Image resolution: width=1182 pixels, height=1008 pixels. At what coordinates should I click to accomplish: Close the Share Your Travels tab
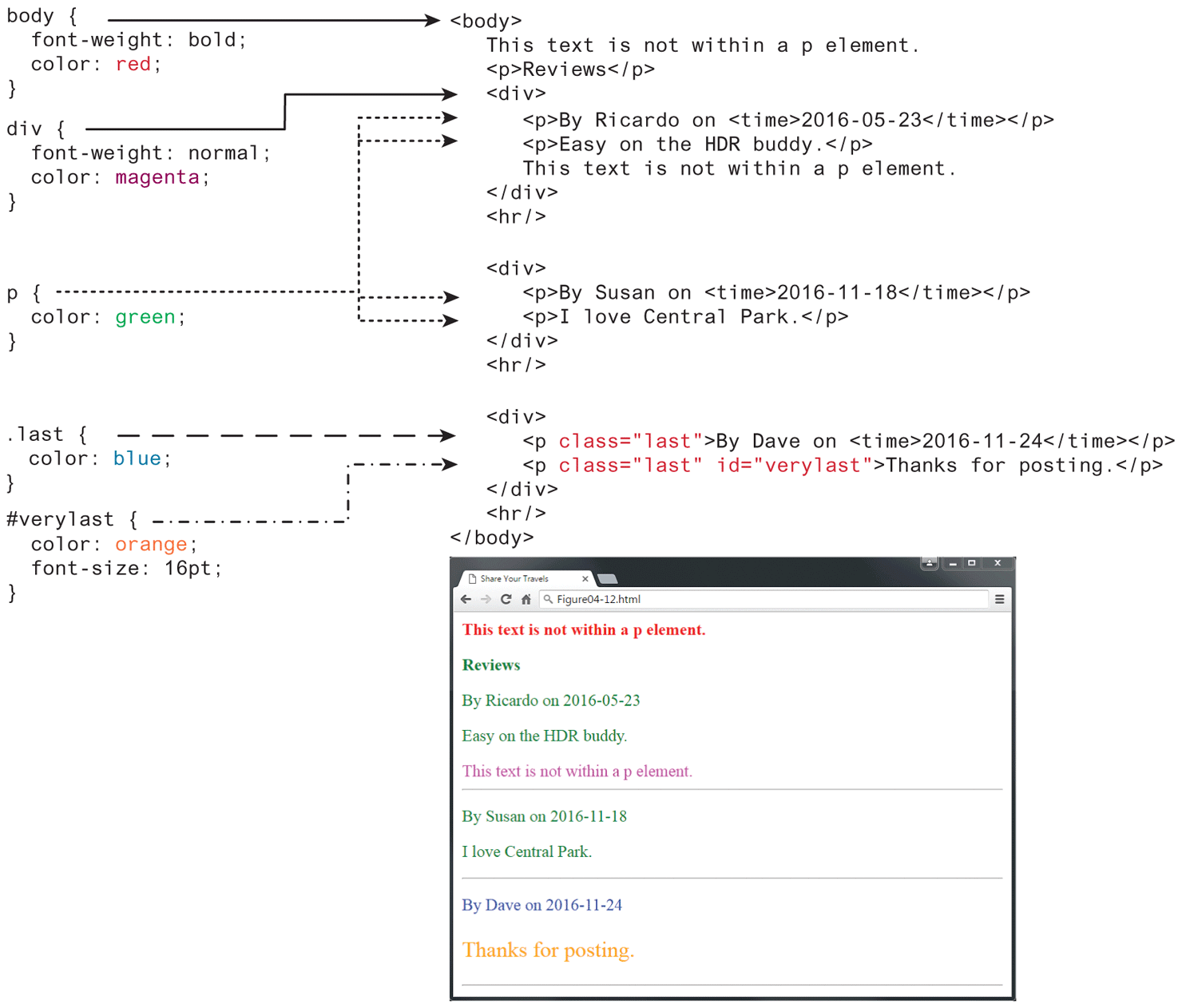pyautogui.click(x=585, y=579)
